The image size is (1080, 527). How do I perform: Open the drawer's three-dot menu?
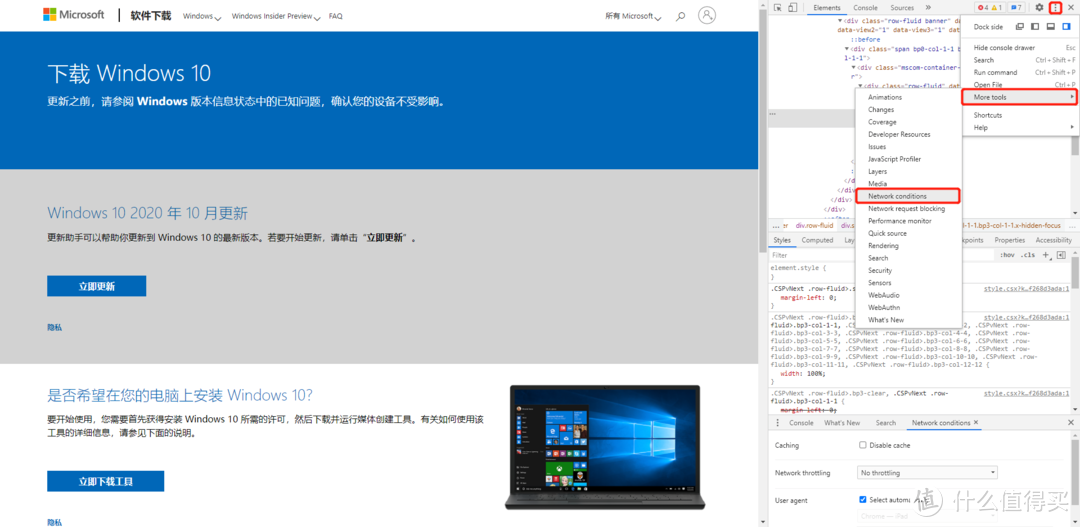coord(778,422)
